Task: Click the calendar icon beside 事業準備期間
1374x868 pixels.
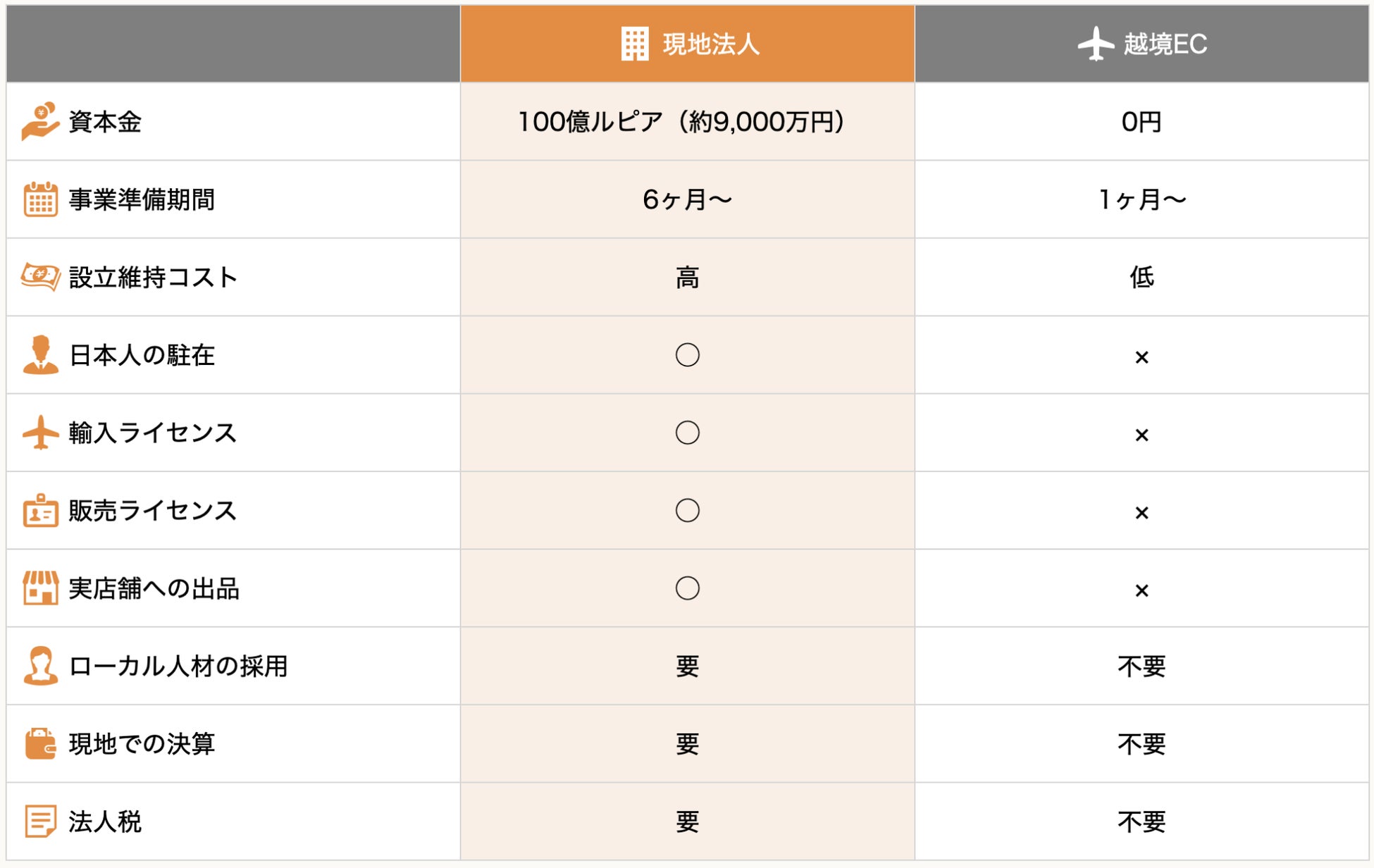Action: (40, 199)
